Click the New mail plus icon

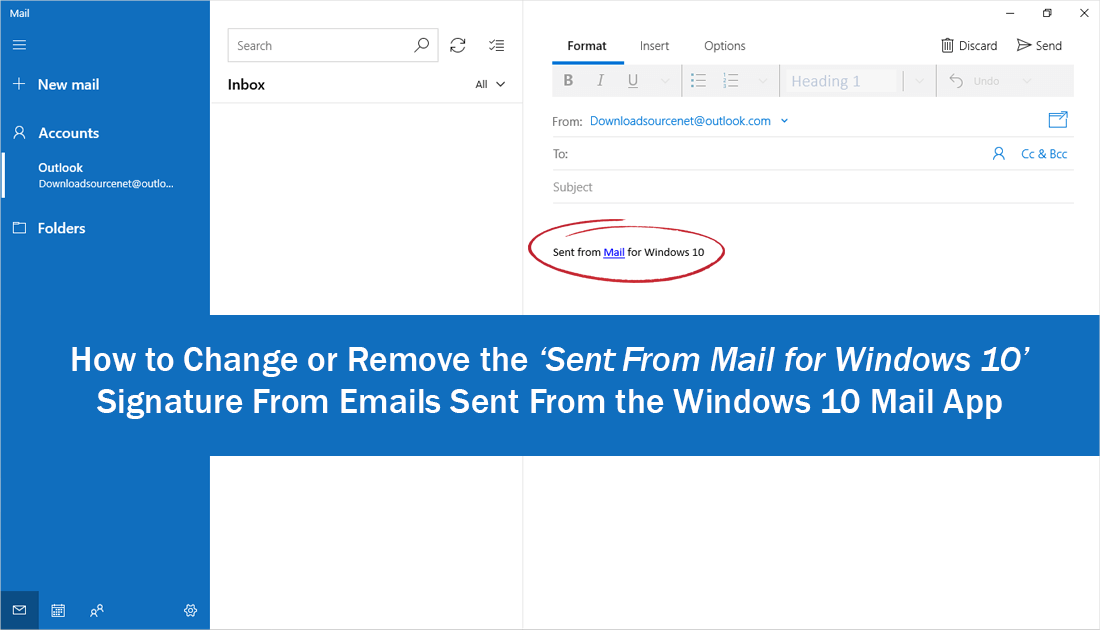coord(19,84)
